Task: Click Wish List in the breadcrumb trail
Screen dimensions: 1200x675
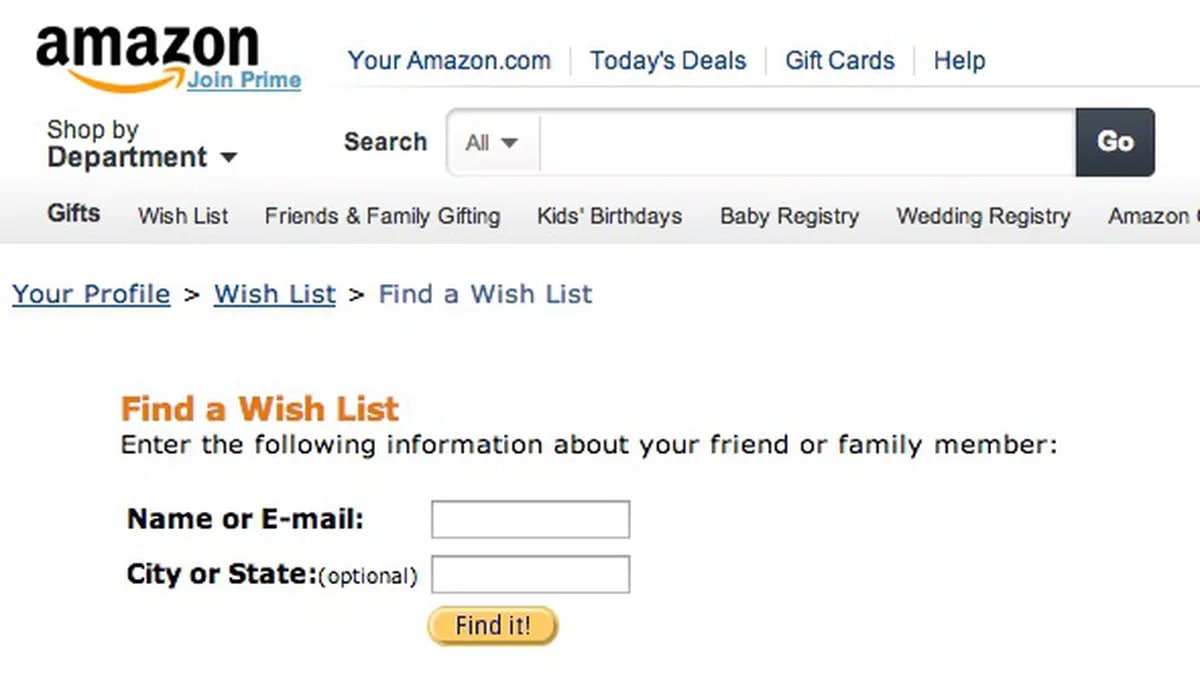Action: (x=274, y=294)
